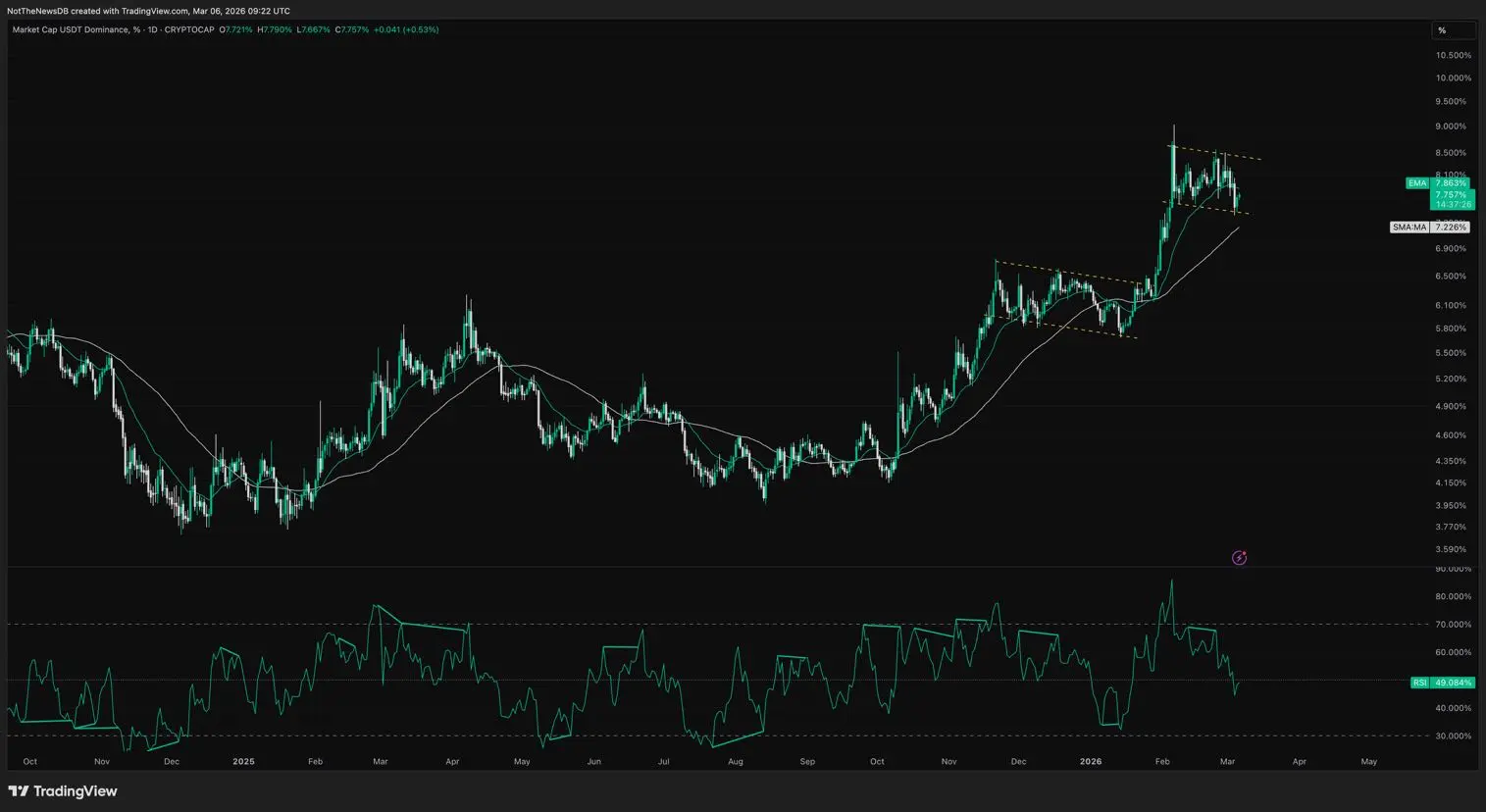1486x812 pixels.
Task: Click the 4.350% price axis label
Action: click(1451, 461)
